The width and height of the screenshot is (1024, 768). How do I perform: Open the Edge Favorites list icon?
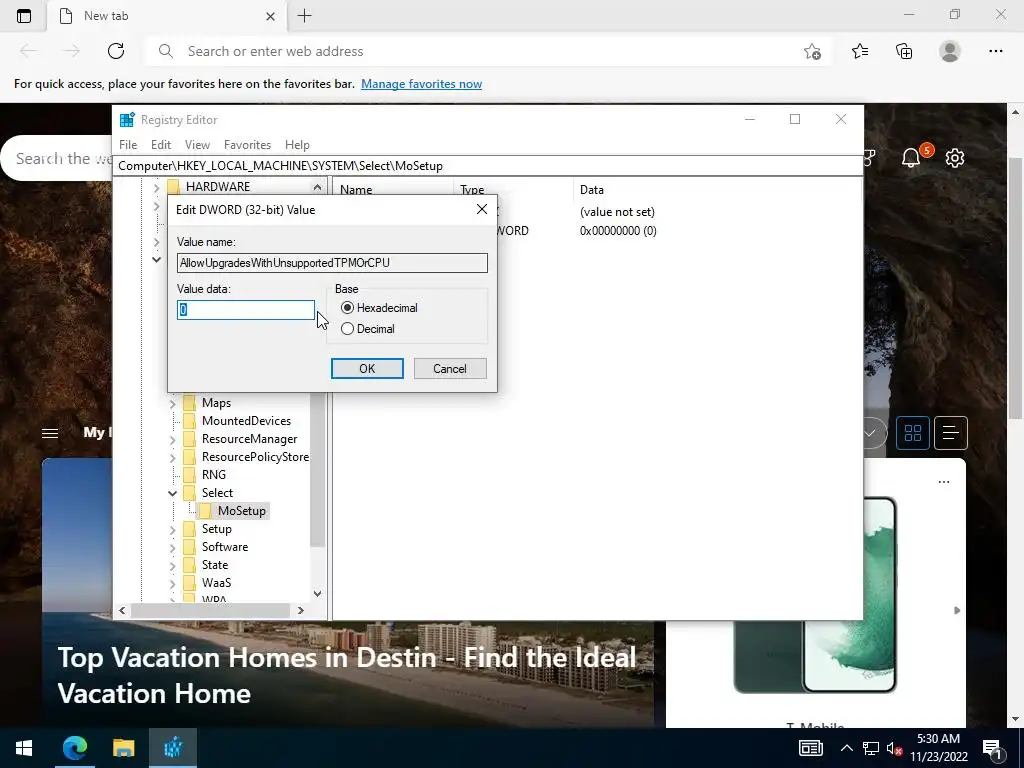[x=860, y=51]
